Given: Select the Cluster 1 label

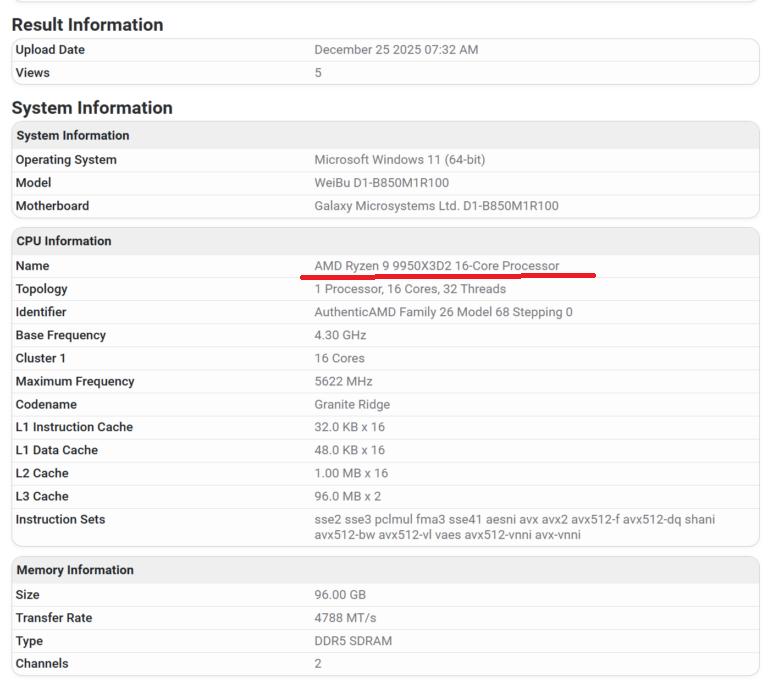Looking at the screenshot, I should [x=40, y=358].
